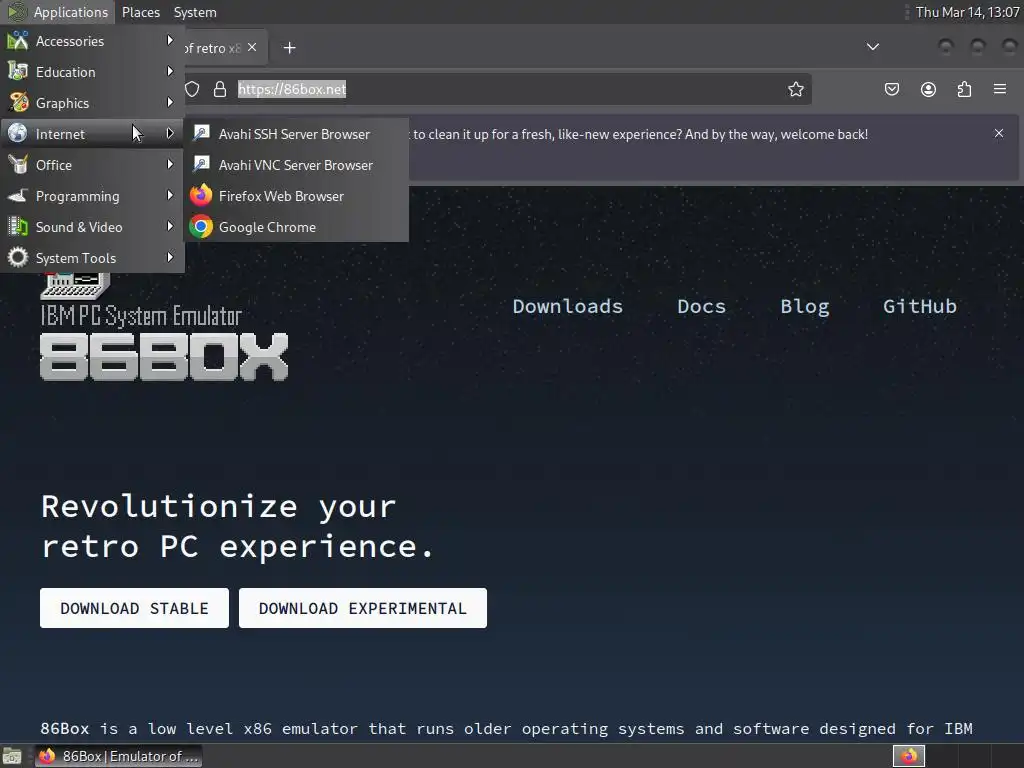Open the Downloads link on 86Box site

pyautogui.click(x=568, y=306)
